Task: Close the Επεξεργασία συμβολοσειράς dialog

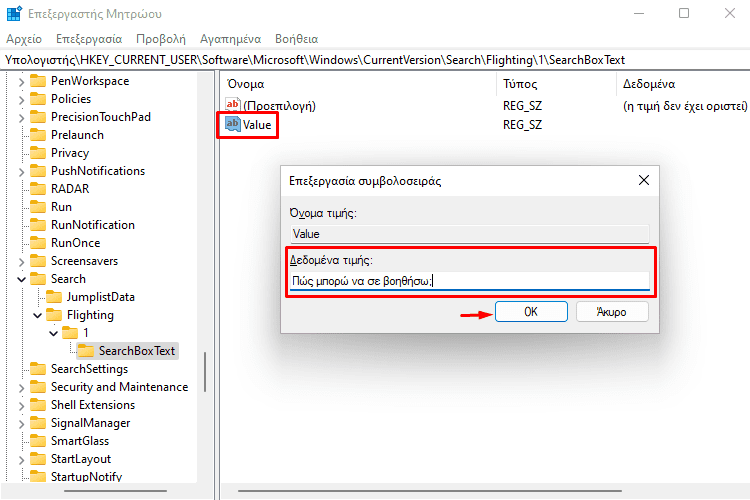Action: pos(644,180)
